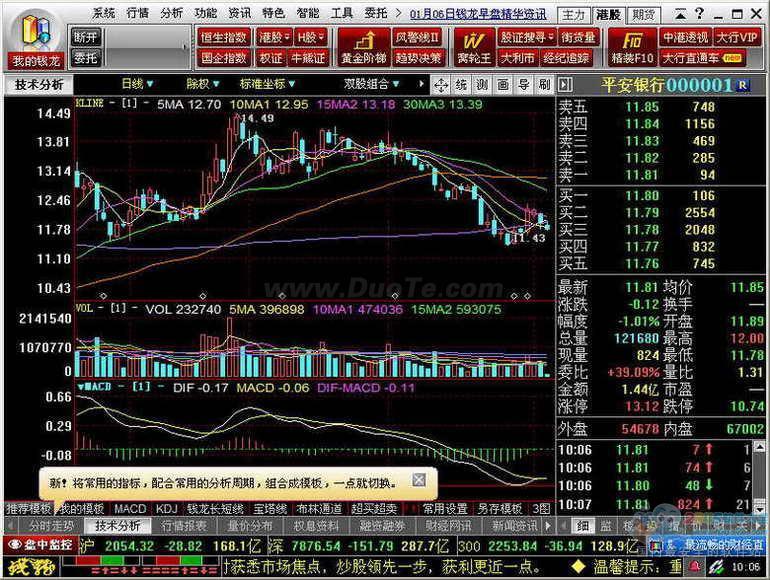Open the 窝轮王 W icon

tap(474, 47)
